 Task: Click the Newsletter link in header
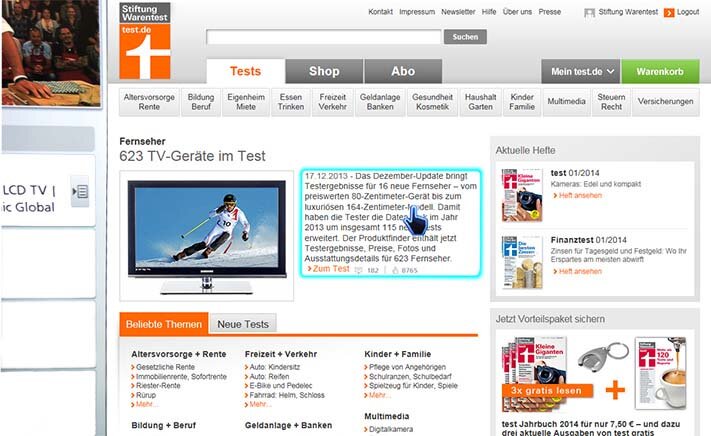point(458,12)
